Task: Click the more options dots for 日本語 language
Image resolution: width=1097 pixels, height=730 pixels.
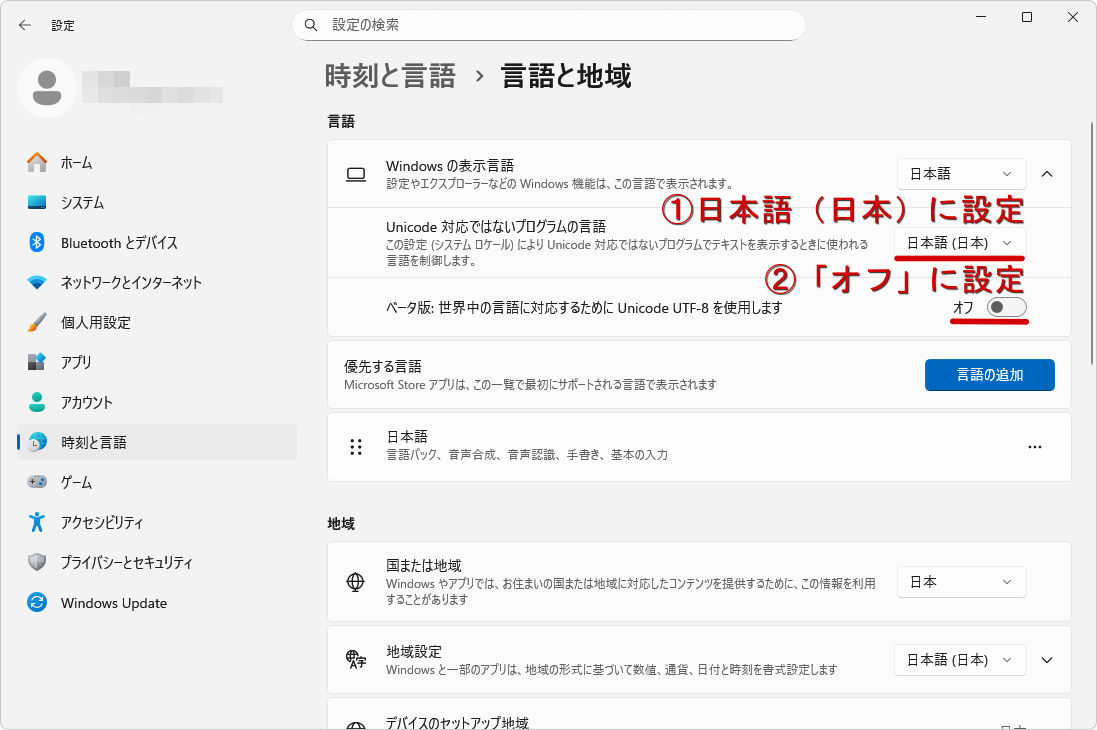Action: tap(1035, 446)
